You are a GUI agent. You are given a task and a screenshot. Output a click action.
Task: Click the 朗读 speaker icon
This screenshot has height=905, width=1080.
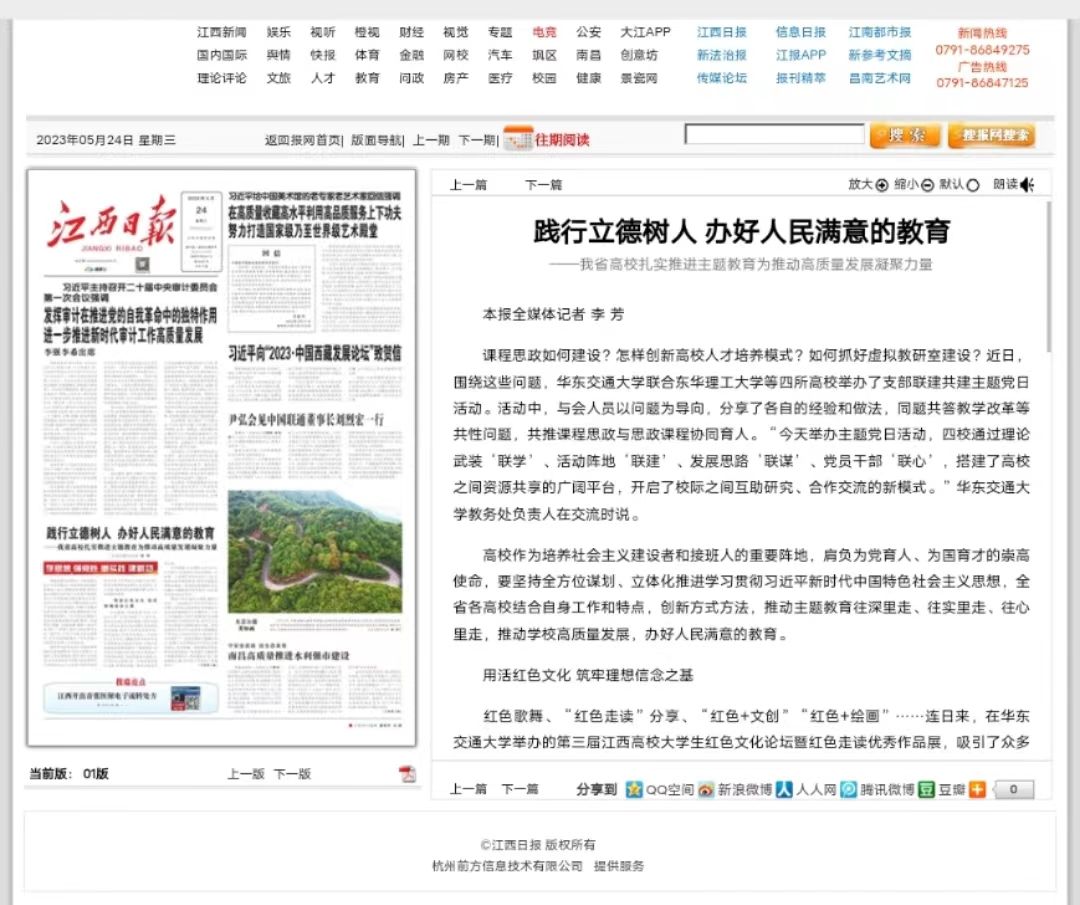pyautogui.click(x=1027, y=185)
